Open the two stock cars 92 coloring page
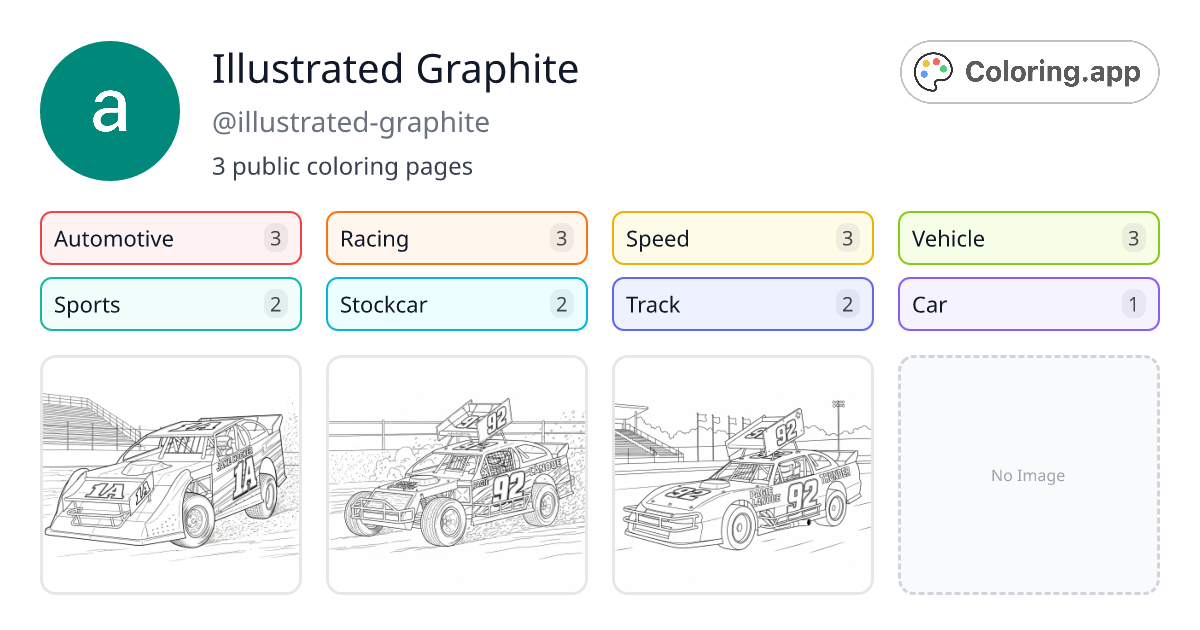The image size is (1200, 630). [742, 474]
